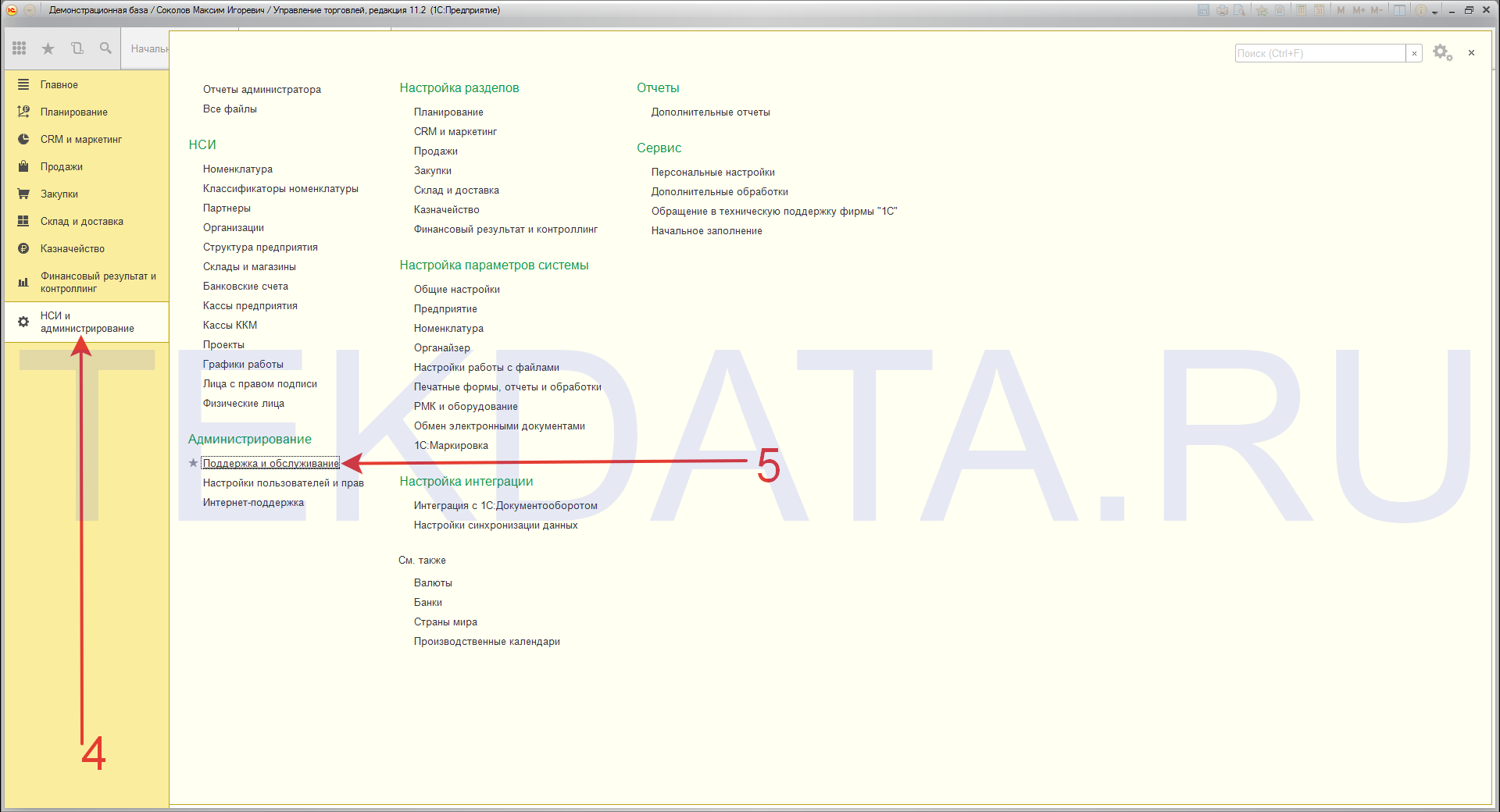Open the calendar icon in title bar
This screenshot has width=1500, height=812.
[1319, 10]
